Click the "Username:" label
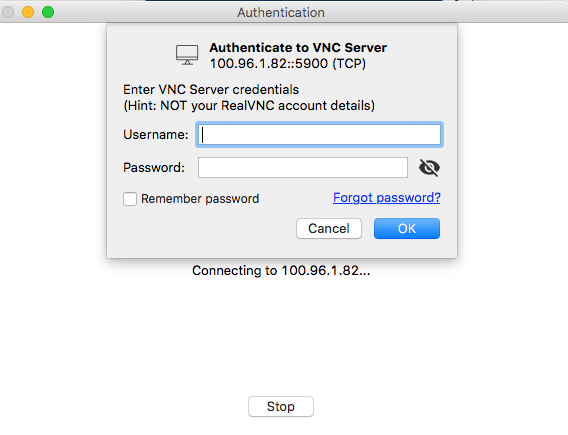 [x=156, y=135]
